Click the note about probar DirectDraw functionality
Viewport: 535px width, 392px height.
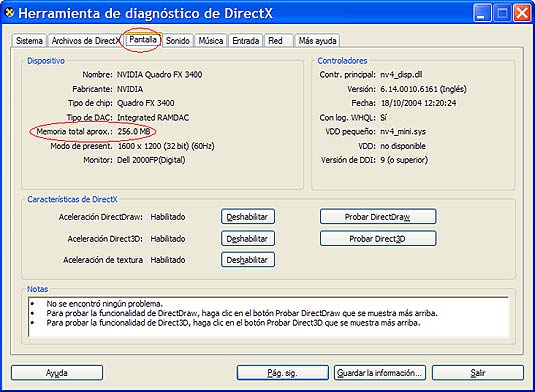[242, 313]
